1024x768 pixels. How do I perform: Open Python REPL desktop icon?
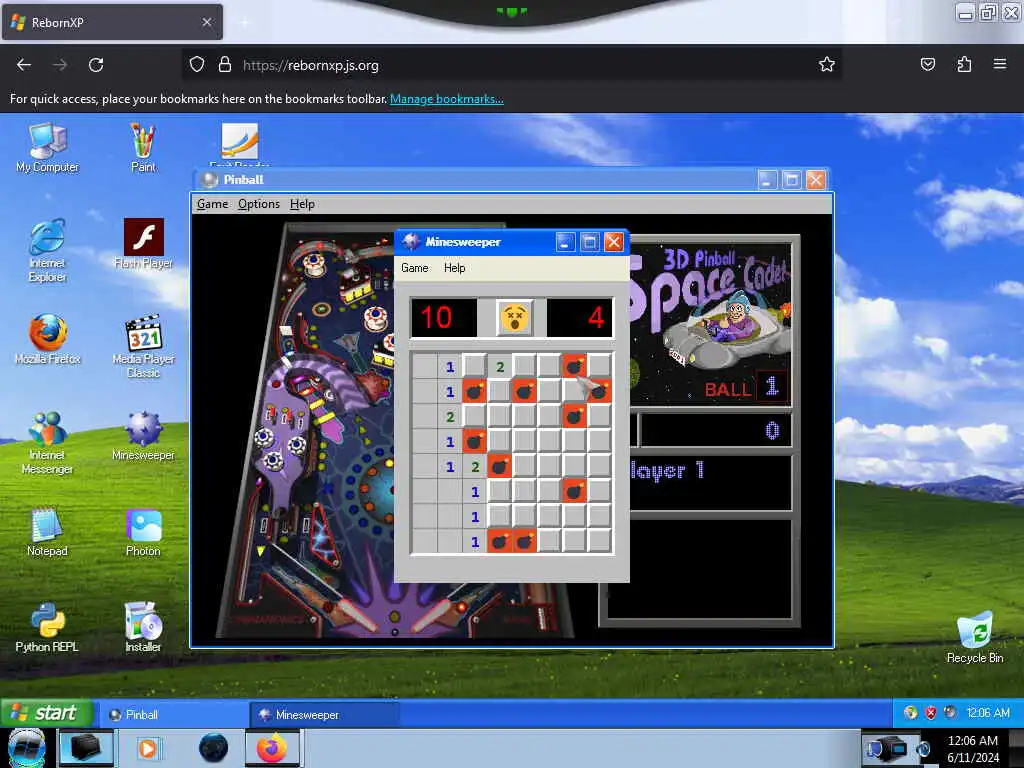point(47,628)
